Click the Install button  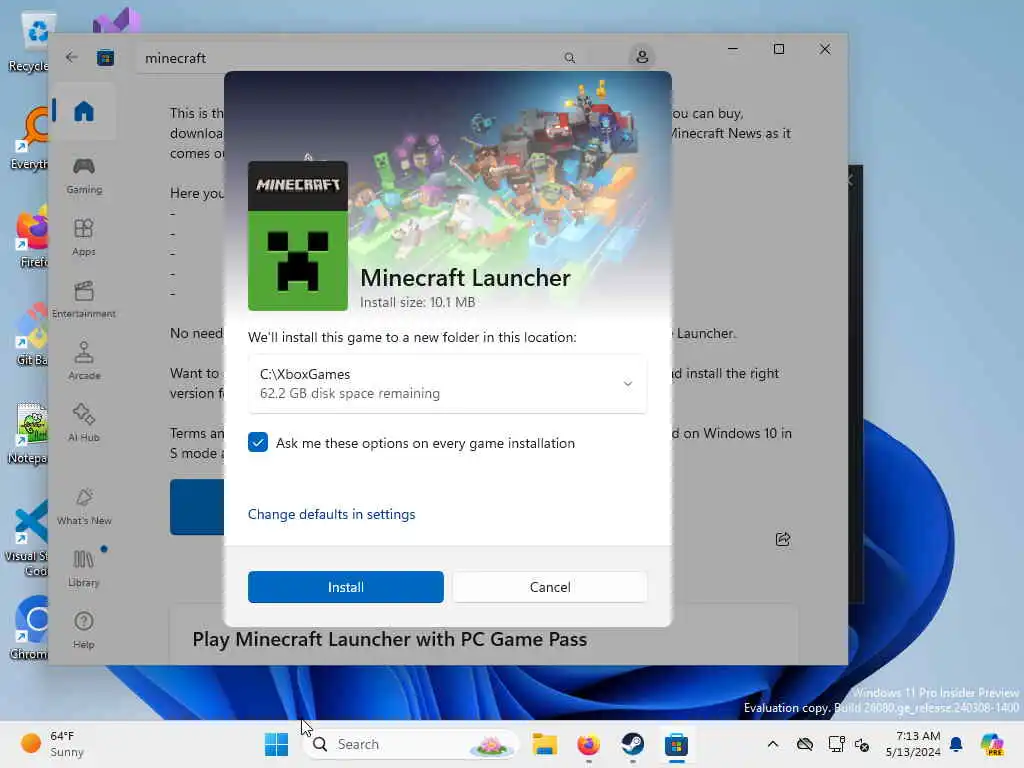coord(345,586)
